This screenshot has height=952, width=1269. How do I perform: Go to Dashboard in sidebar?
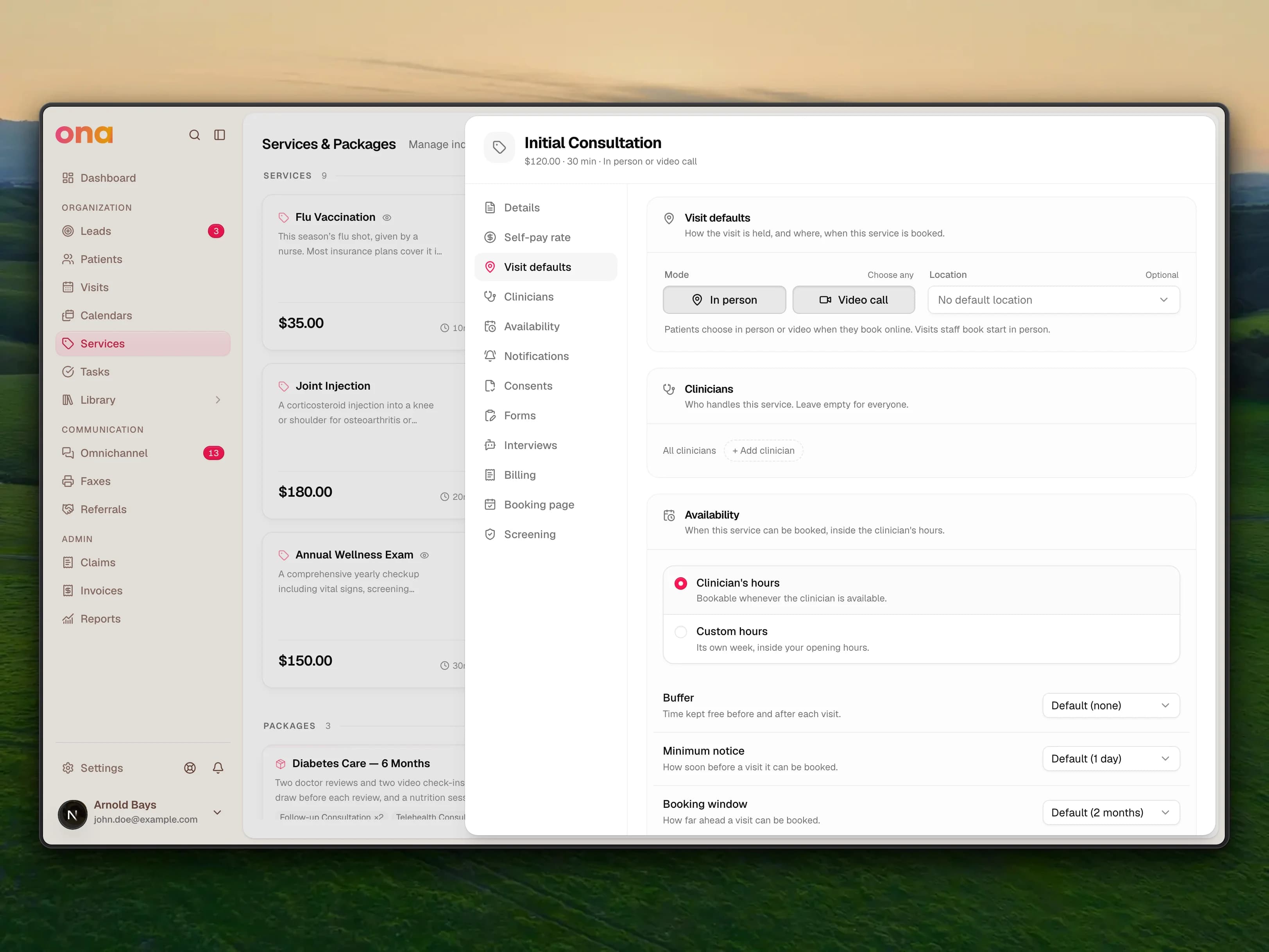tap(143, 178)
